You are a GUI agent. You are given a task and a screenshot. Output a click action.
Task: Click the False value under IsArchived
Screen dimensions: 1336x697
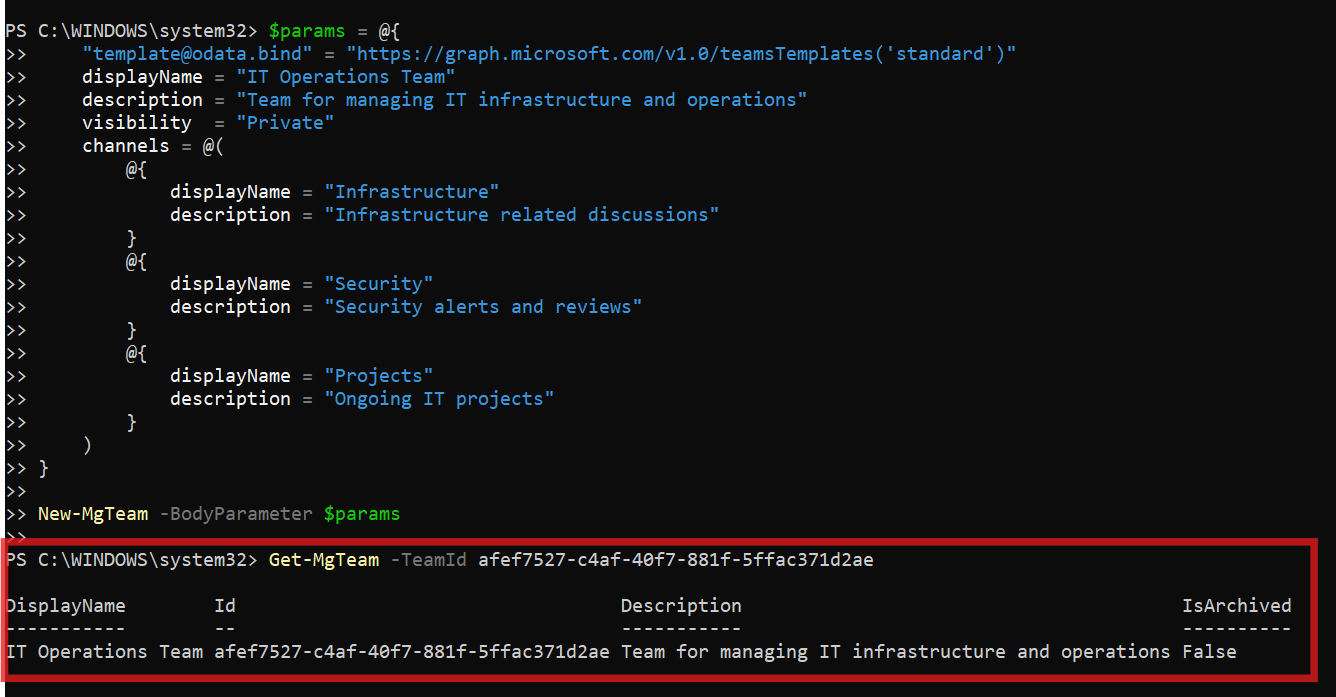tap(1208, 652)
